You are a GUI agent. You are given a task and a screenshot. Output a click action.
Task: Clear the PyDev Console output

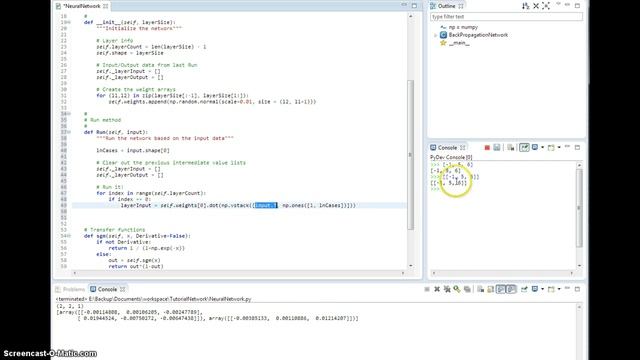511,147
